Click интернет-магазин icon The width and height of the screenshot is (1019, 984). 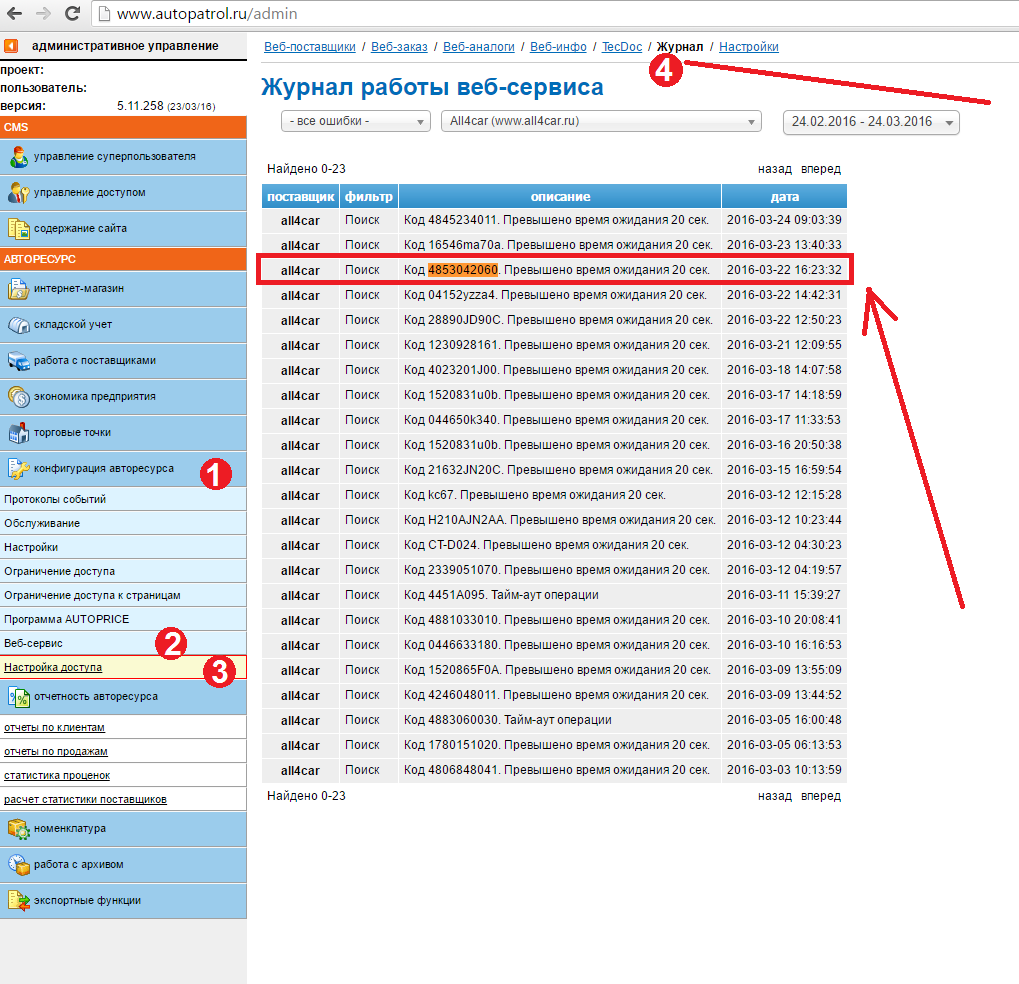coord(18,288)
